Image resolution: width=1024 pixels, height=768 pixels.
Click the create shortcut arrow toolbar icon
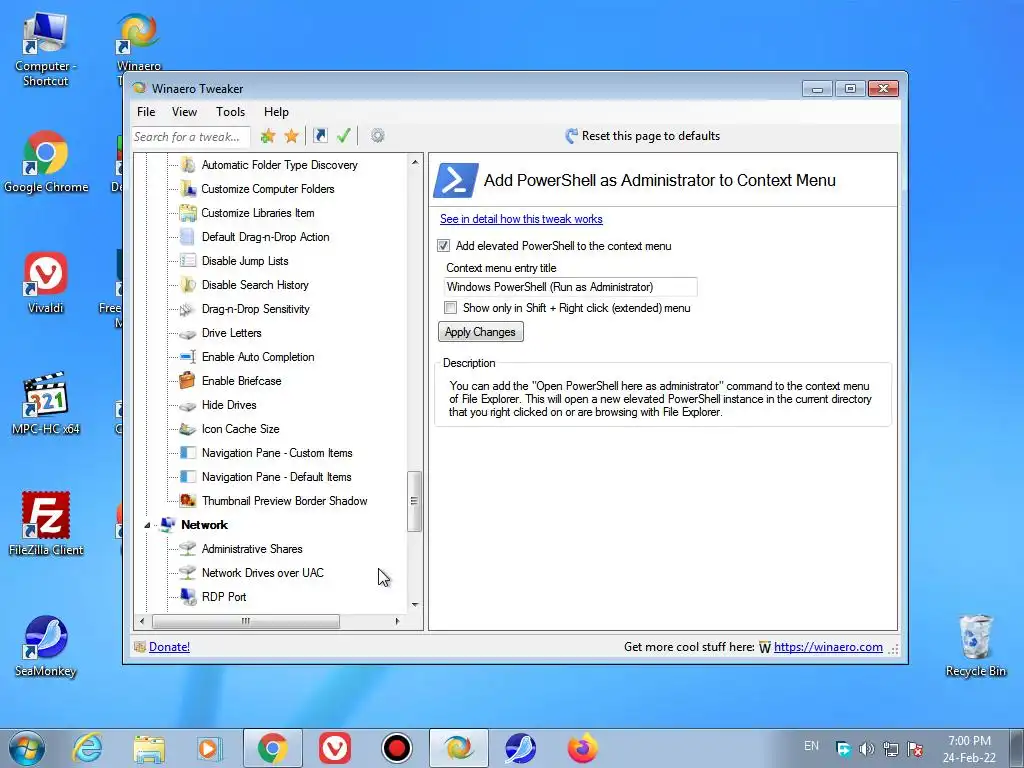pyautogui.click(x=320, y=136)
